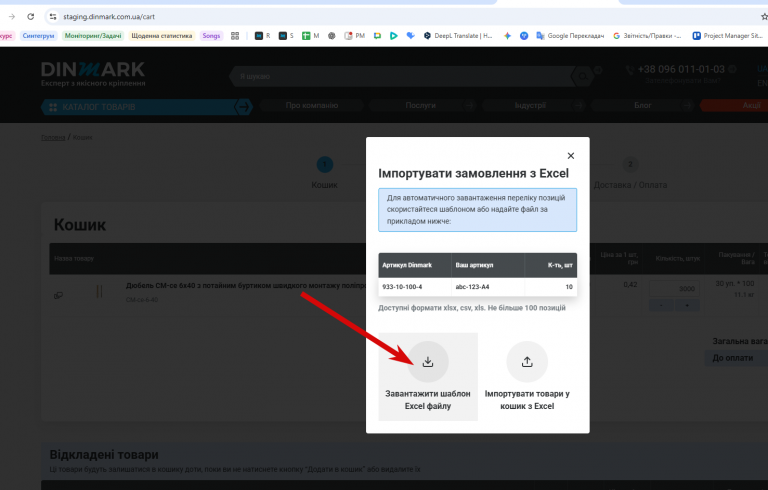Click the info icon beside phone number

[x=732, y=69]
